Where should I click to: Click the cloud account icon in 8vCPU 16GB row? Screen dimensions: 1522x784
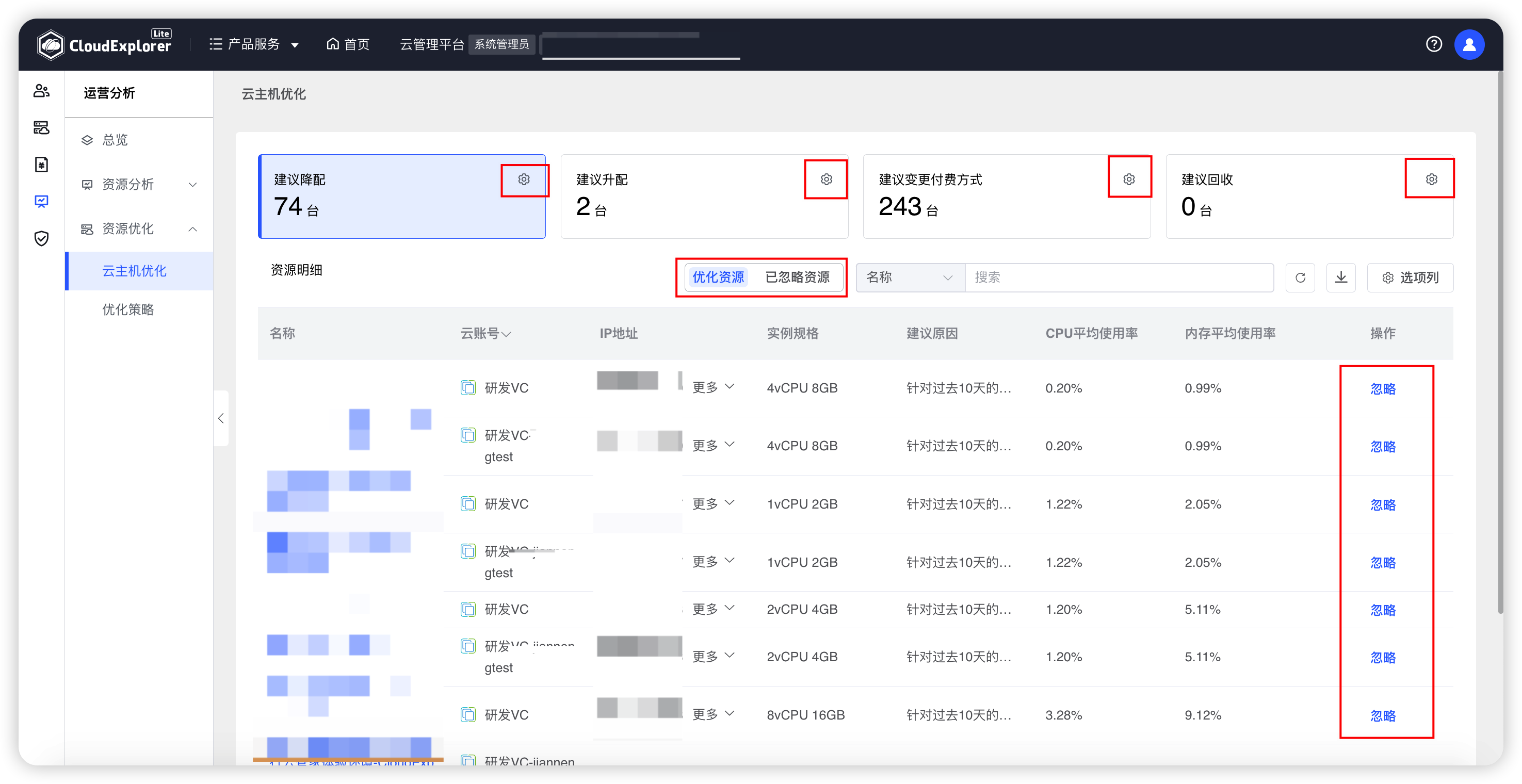468,715
